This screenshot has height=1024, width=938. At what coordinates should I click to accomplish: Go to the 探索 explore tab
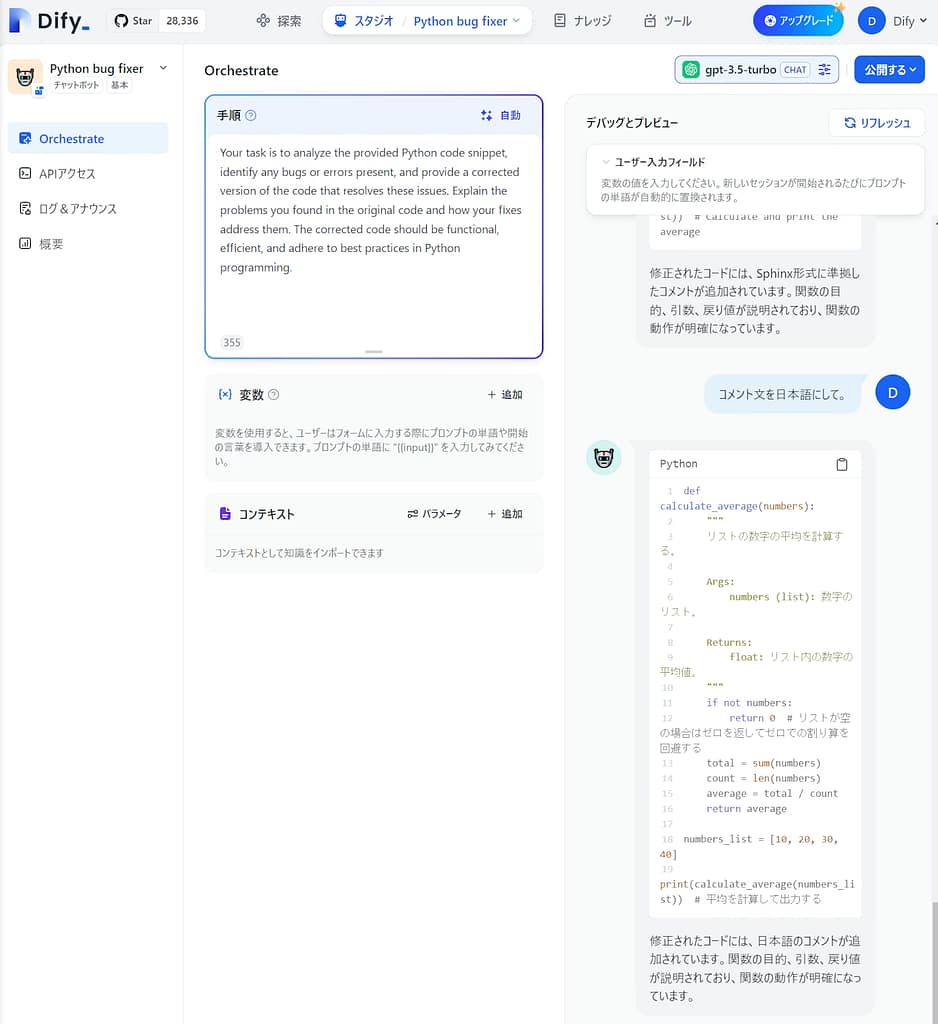tap(279, 21)
